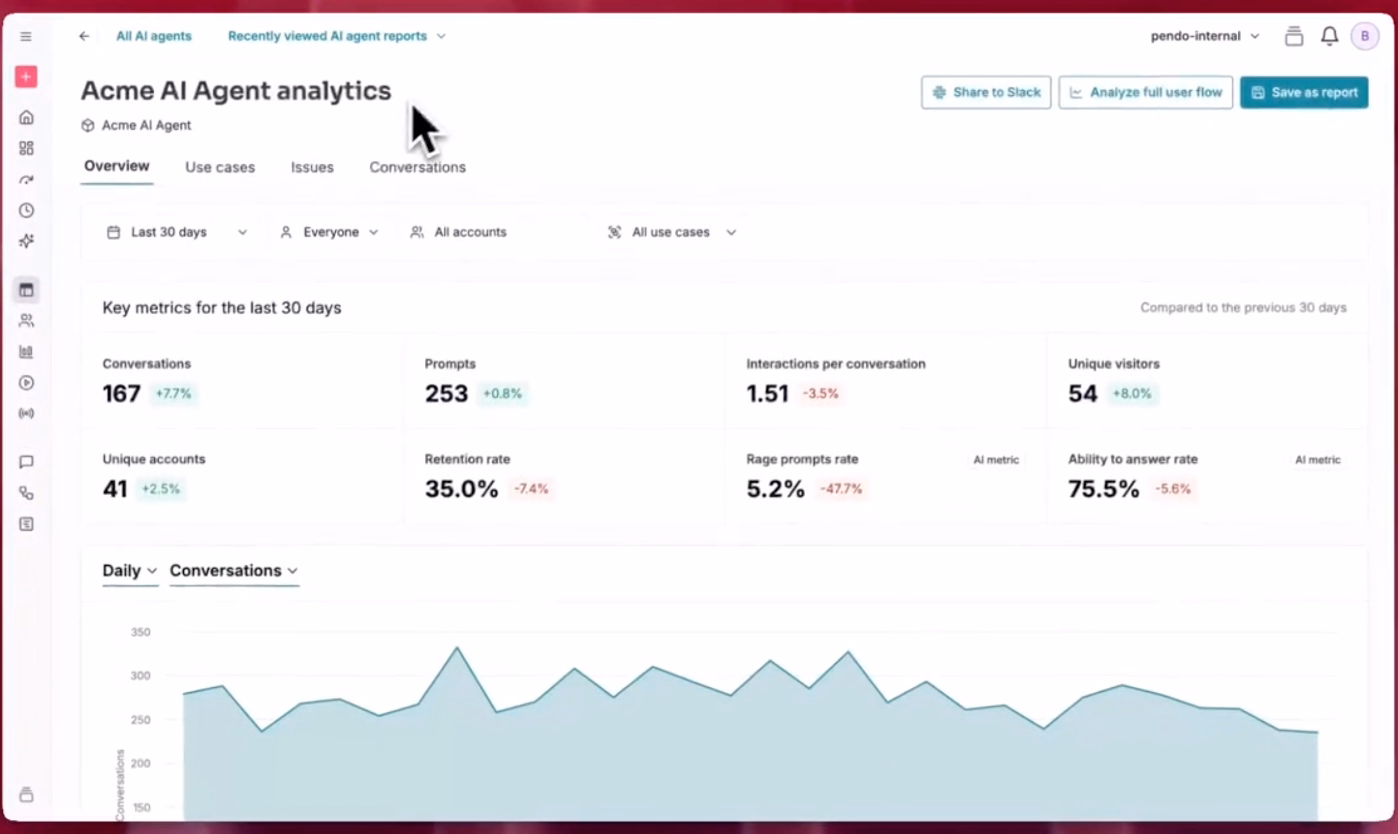Click the AI metric tag on Rage prompts
1398x834 pixels.
pyautogui.click(x=996, y=460)
